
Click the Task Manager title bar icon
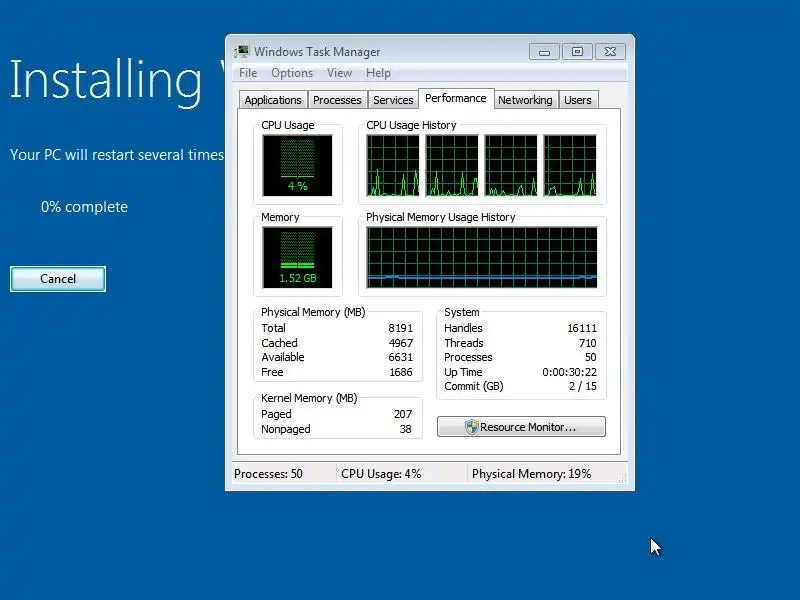coord(241,52)
